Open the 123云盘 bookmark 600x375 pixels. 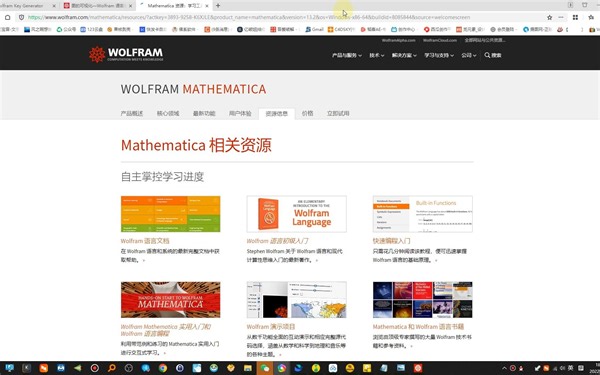coord(91,29)
